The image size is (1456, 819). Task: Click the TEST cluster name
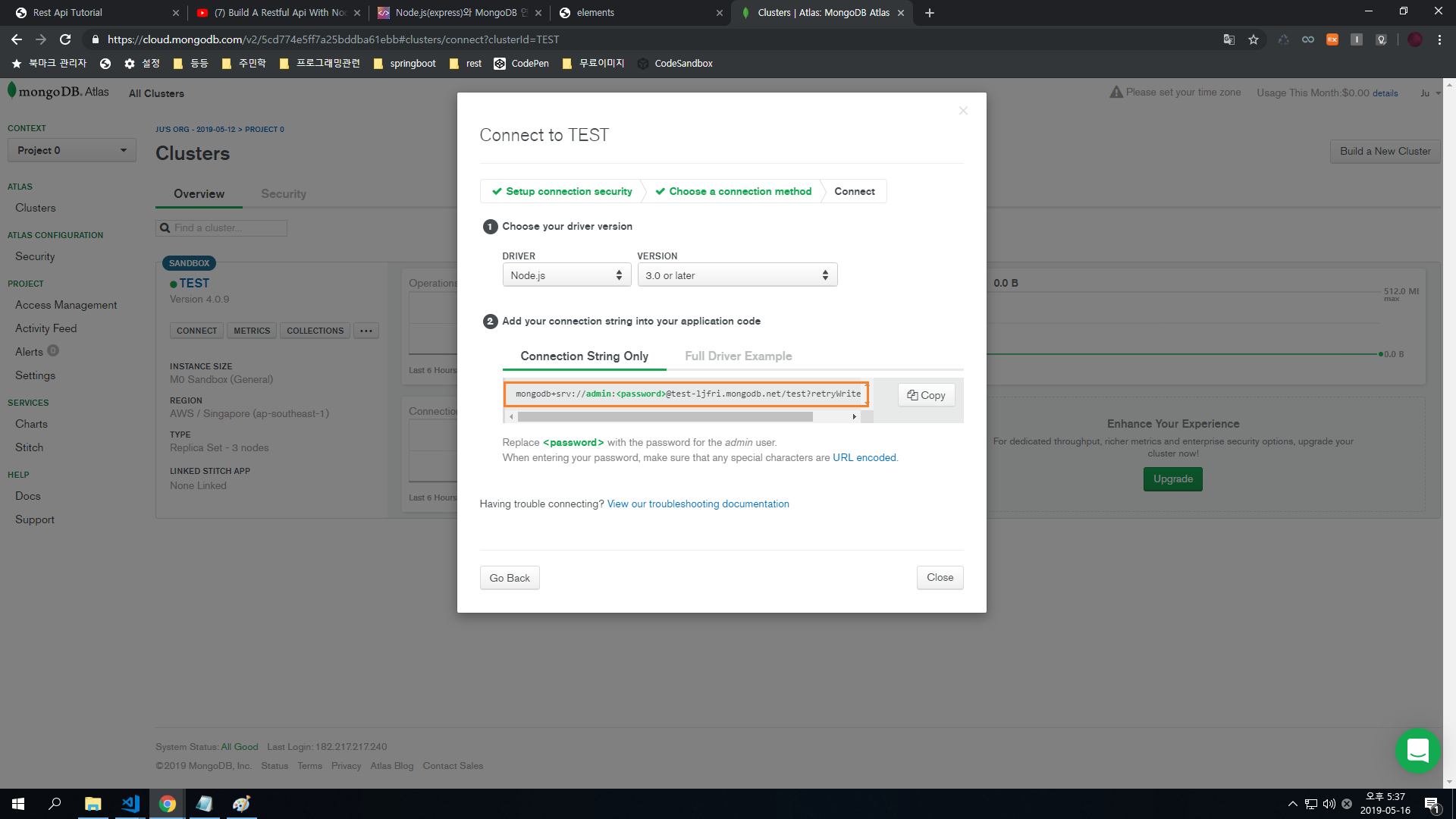coord(194,283)
